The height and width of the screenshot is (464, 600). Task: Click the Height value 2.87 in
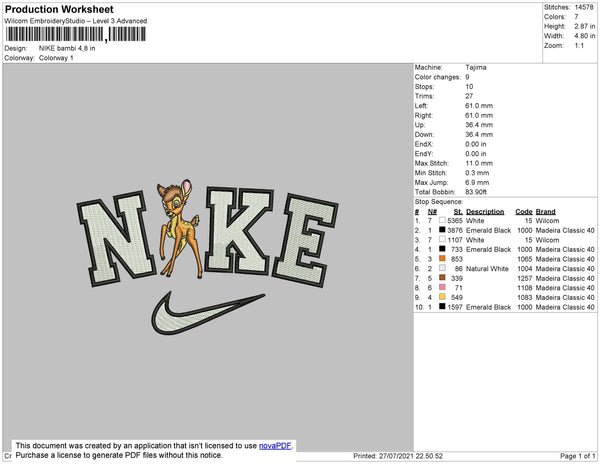585,26
